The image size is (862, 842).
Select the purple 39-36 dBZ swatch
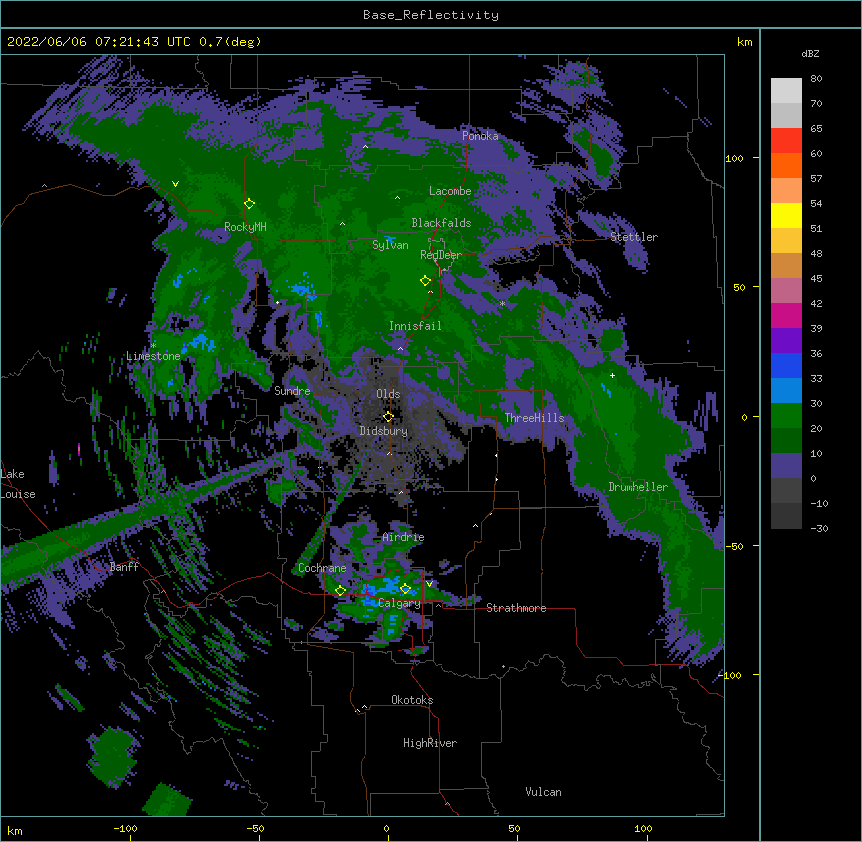[786, 340]
